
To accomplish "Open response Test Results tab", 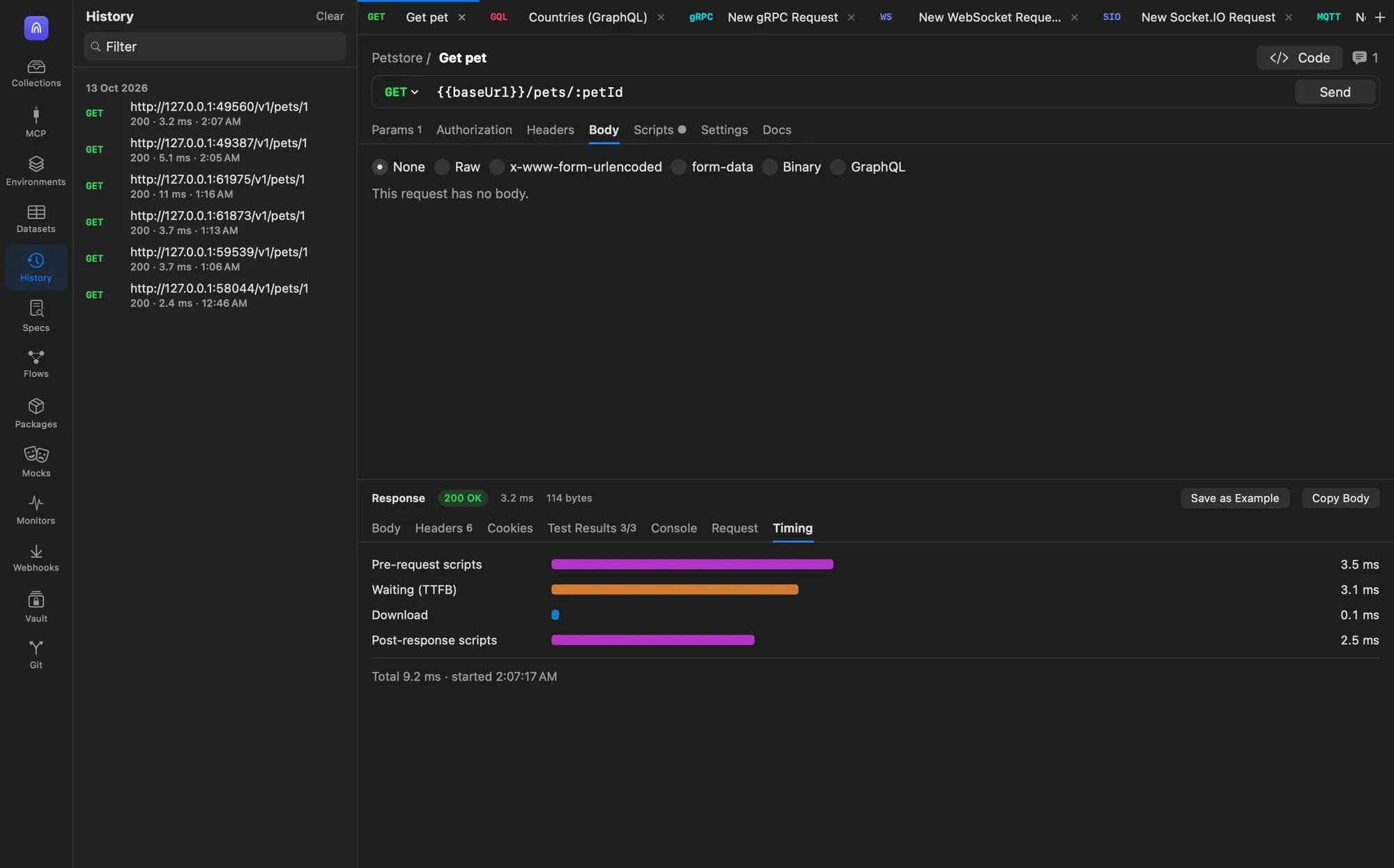I will point(592,528).
